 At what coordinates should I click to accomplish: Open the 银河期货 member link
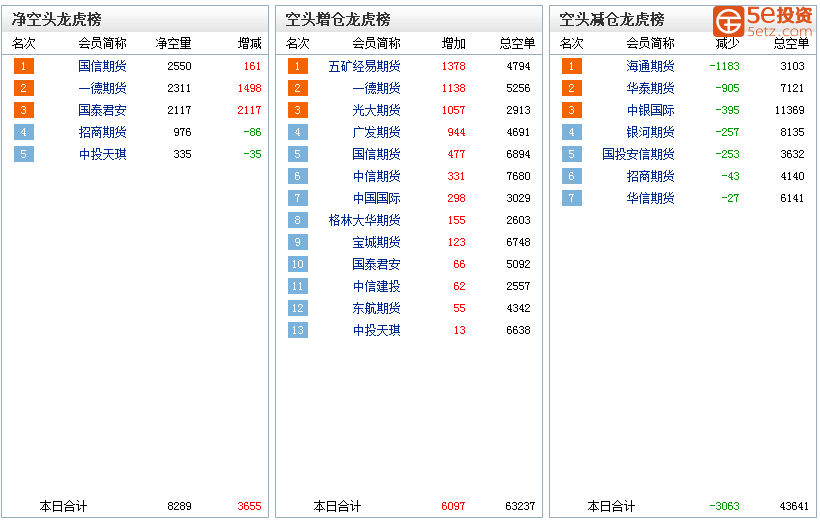click(x=651, y=132)
